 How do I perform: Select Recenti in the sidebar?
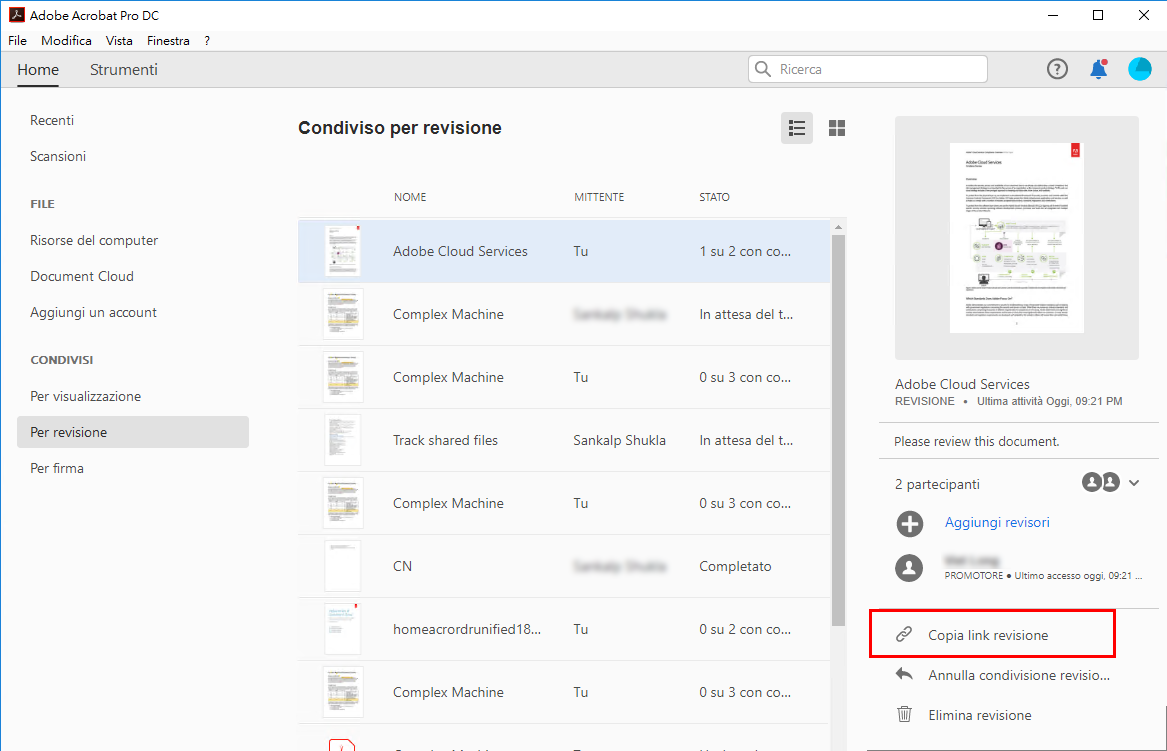point(52,121)
